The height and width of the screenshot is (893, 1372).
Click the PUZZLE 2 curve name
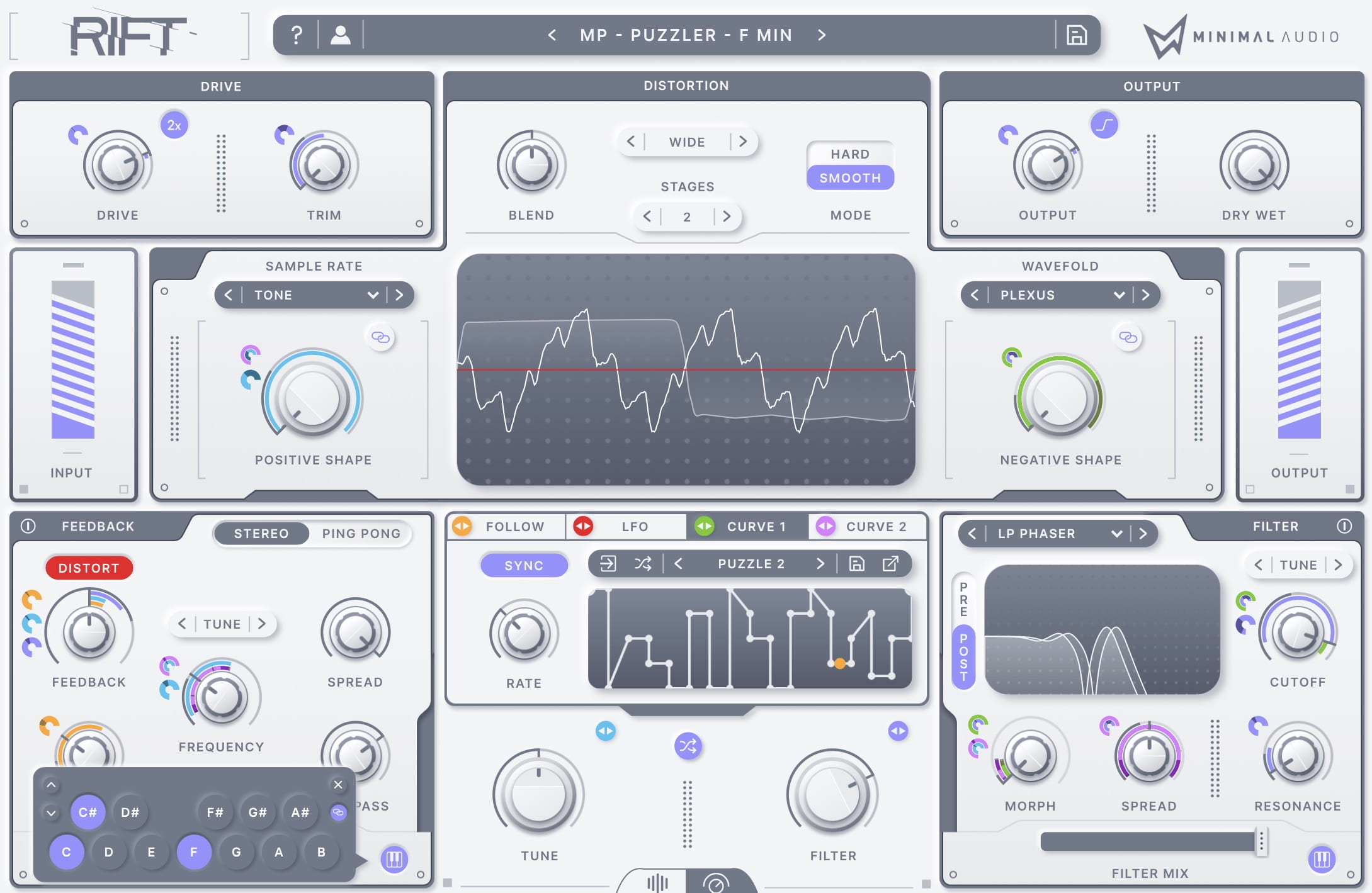tap(751, 564)
